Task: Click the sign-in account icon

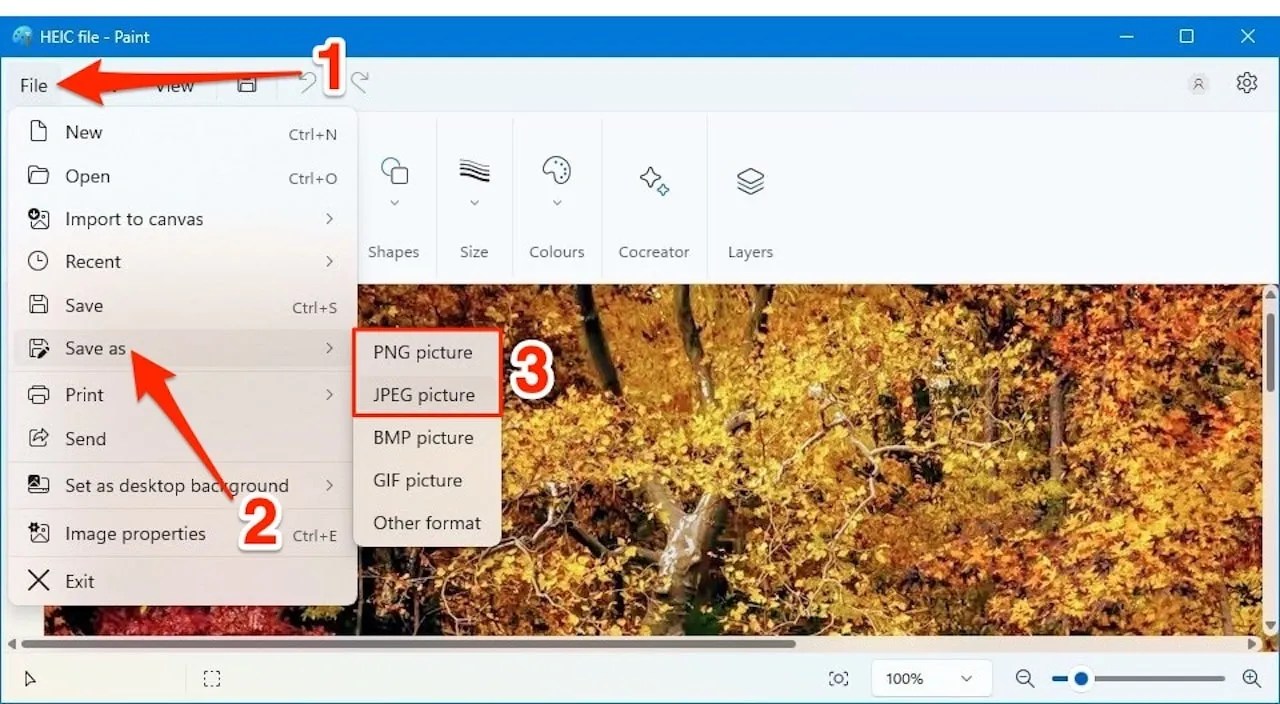Action: [1198, 84]
